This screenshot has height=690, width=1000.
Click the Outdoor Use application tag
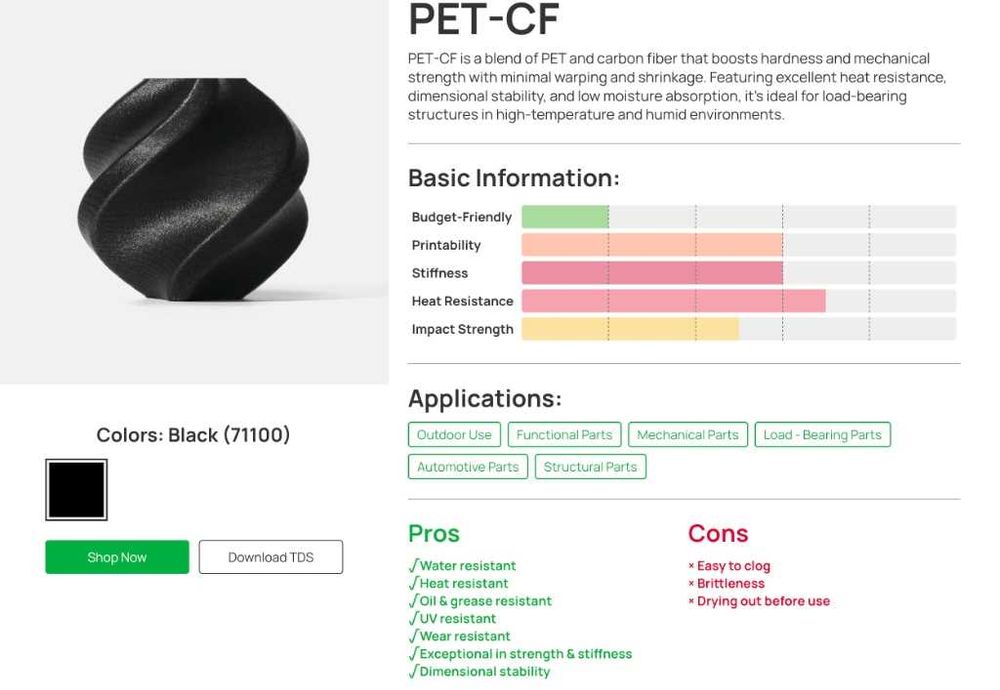pyautogui.click(x=454, y=435)
